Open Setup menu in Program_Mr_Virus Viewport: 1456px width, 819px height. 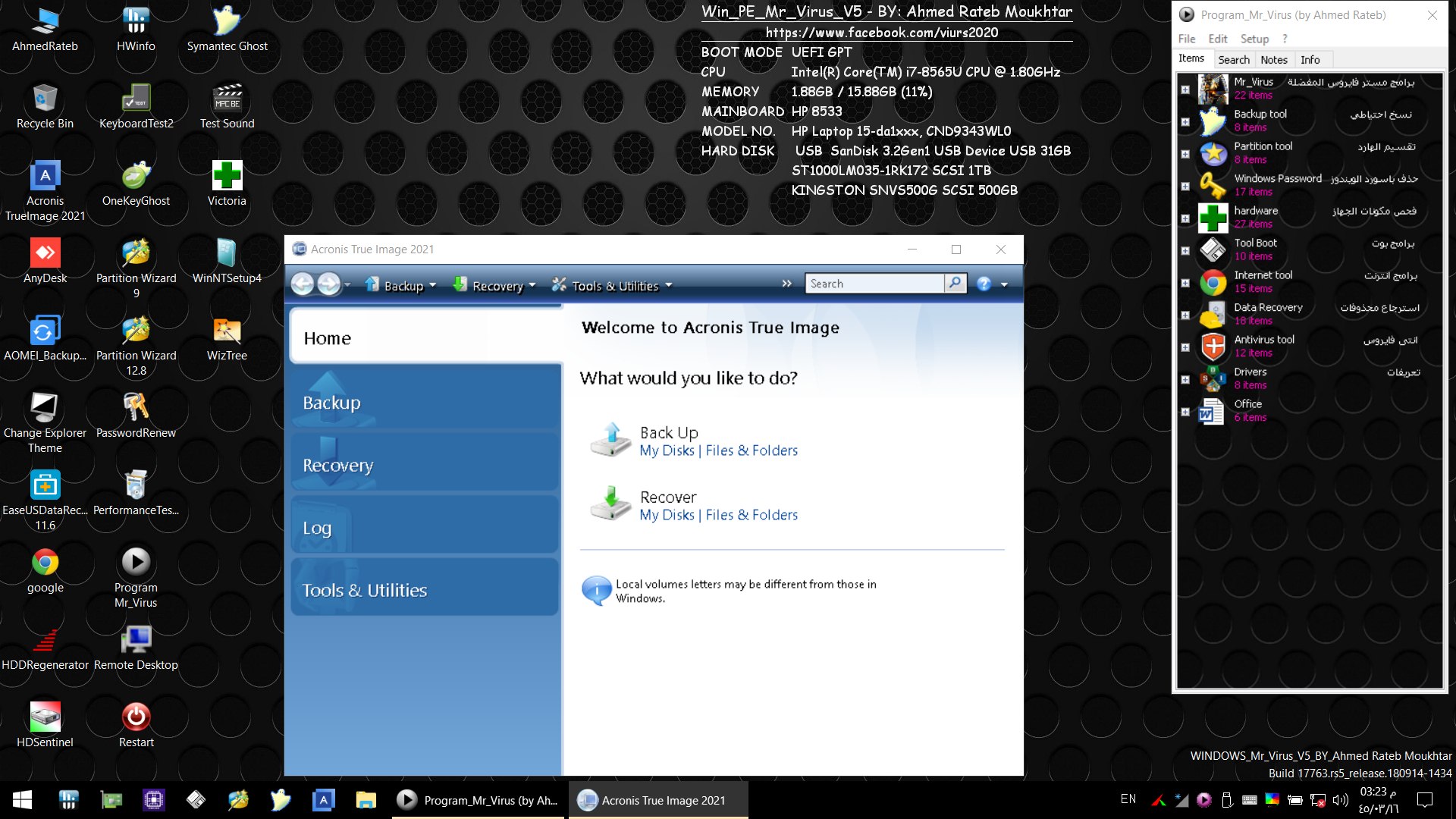(x=1254, y=39)
